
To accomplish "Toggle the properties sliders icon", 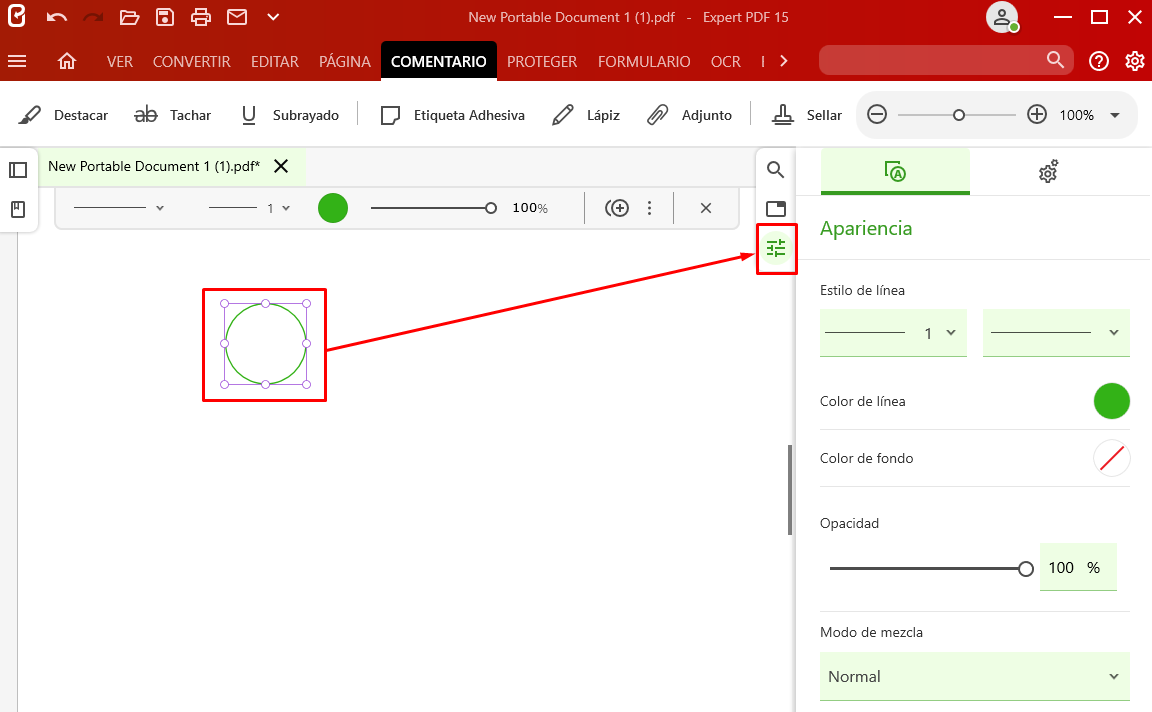I will 776,248.
